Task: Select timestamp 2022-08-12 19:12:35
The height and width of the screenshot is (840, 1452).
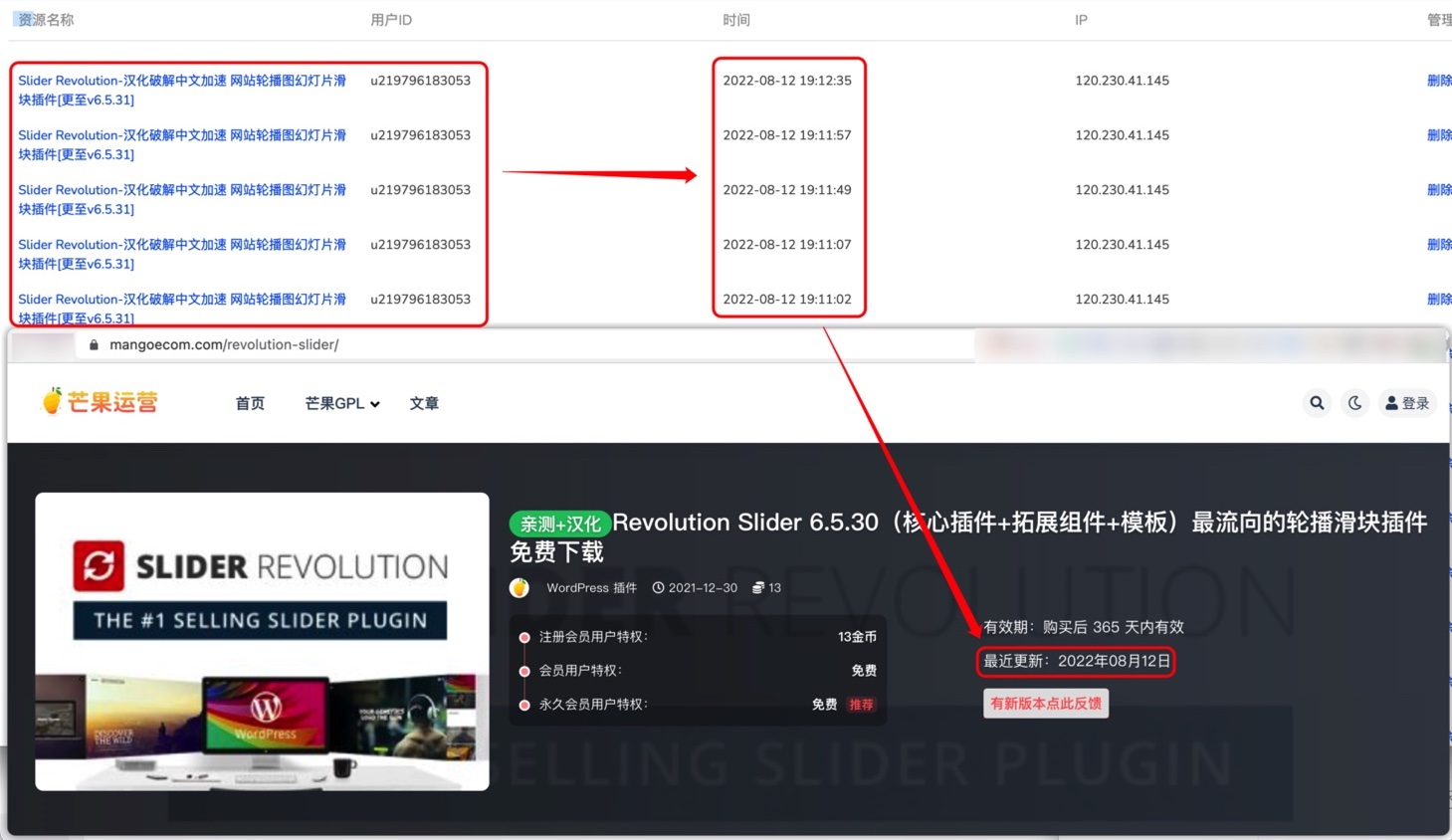Action: pyautogui.click(x=787, y=81)
